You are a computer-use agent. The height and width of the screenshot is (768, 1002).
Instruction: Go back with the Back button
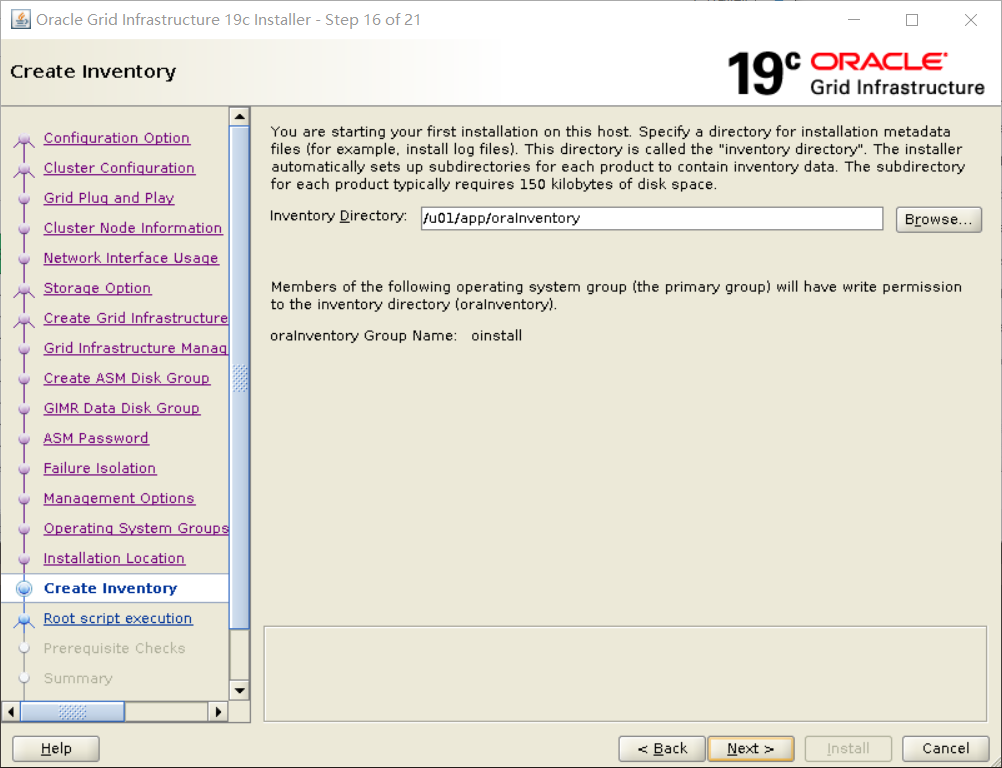coord(662,749)
